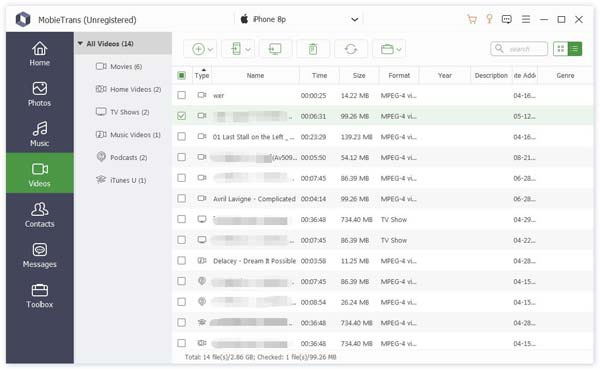Expand the briefcase tools dropdown arrow
This screenshot has height=370, width=600.
tap(399, 49)
